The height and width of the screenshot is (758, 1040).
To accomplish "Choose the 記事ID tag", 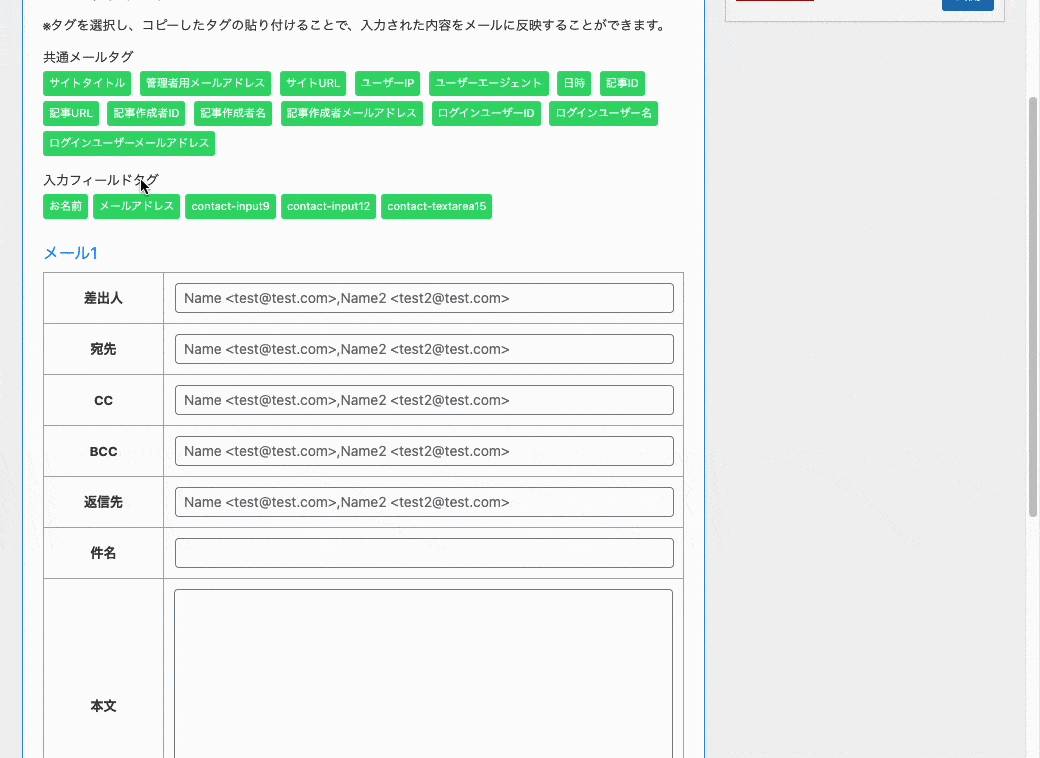I will (x=622, y=84).
